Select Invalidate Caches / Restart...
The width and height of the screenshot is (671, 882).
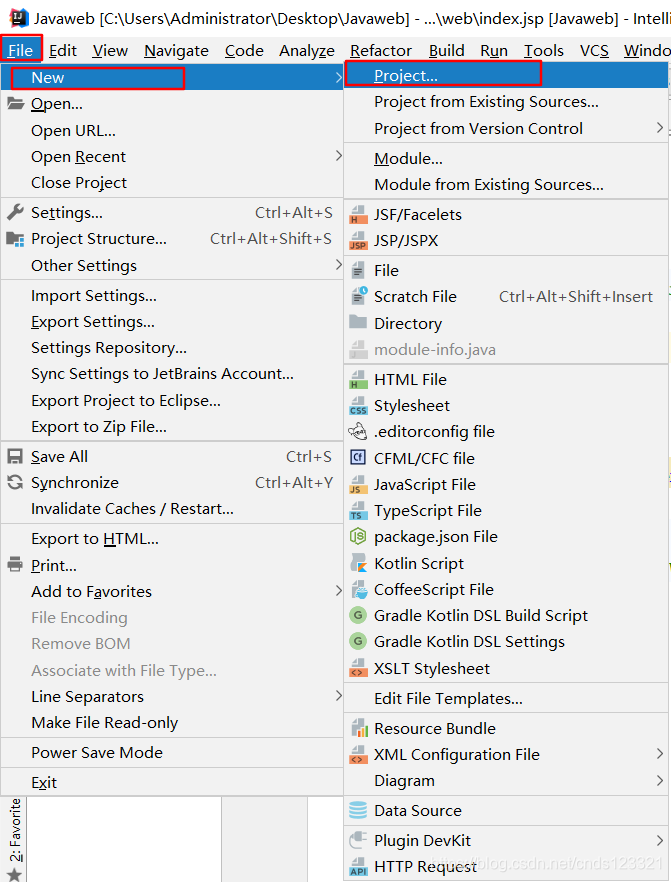pos(172,508)
